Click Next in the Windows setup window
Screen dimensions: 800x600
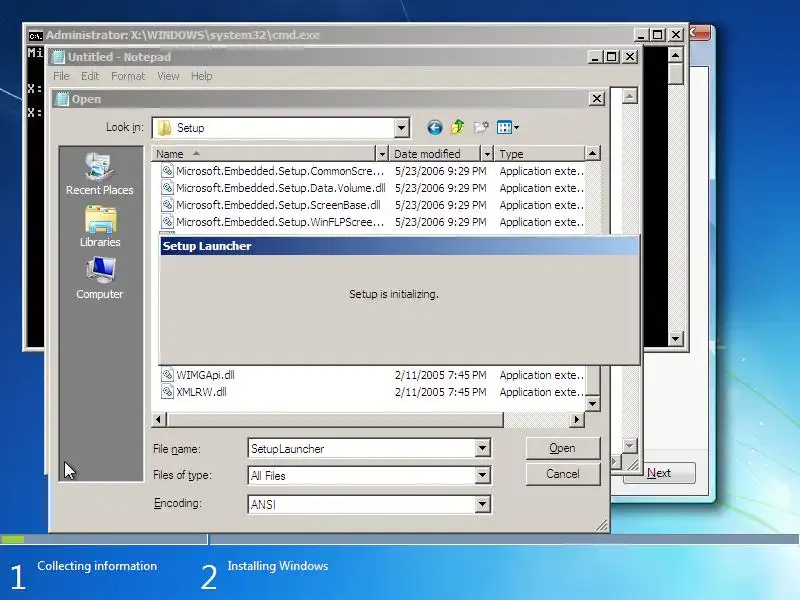coord(659,473)
